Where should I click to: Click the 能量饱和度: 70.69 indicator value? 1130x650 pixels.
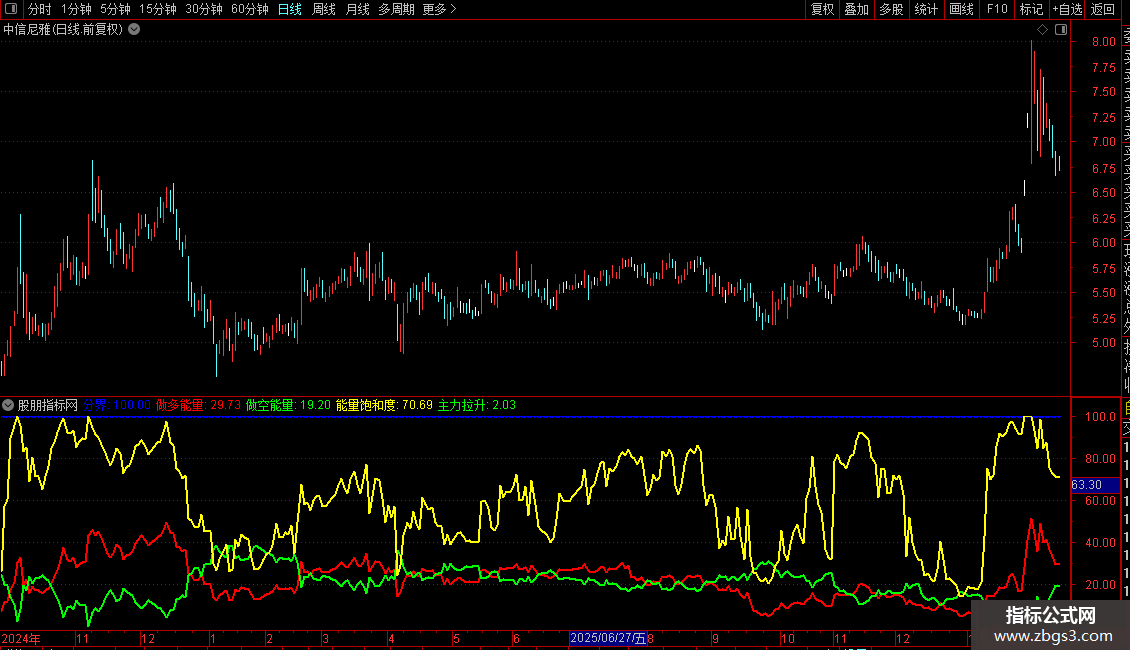coord(384,405)
